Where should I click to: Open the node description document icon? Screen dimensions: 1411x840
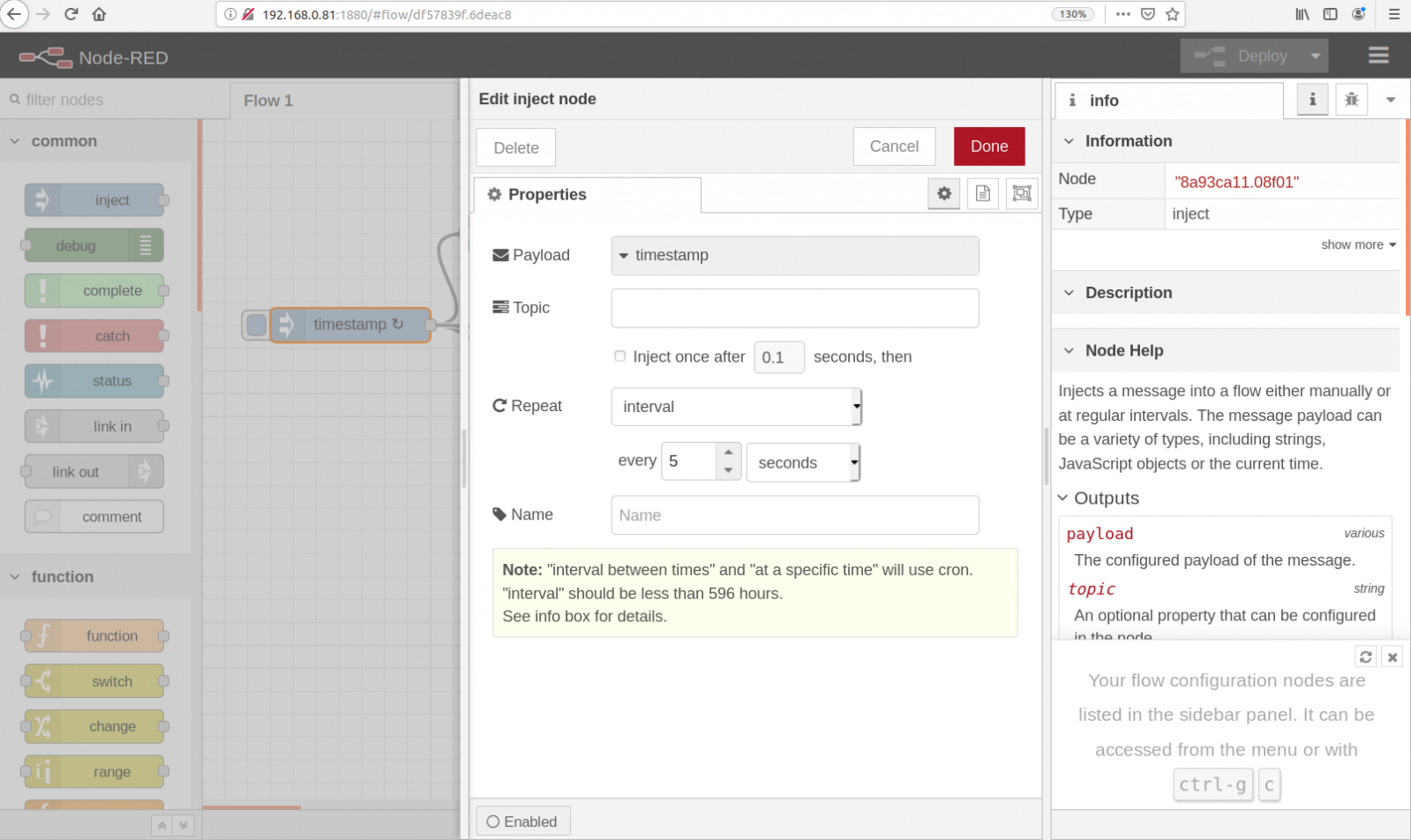[982, 193]
